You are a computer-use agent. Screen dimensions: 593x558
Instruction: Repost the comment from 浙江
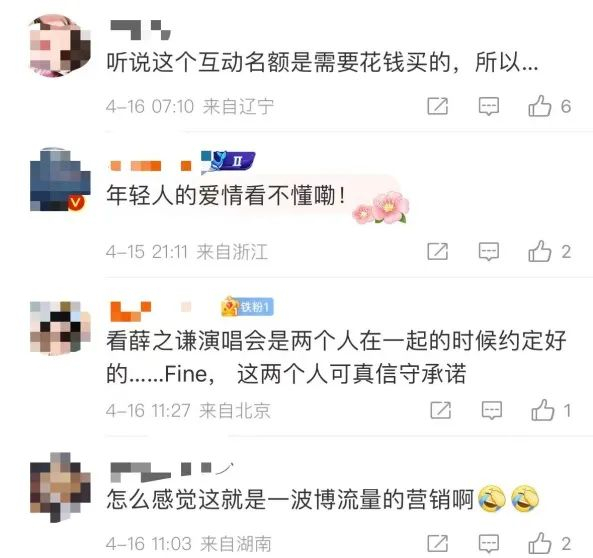click(x=438, y=252)
